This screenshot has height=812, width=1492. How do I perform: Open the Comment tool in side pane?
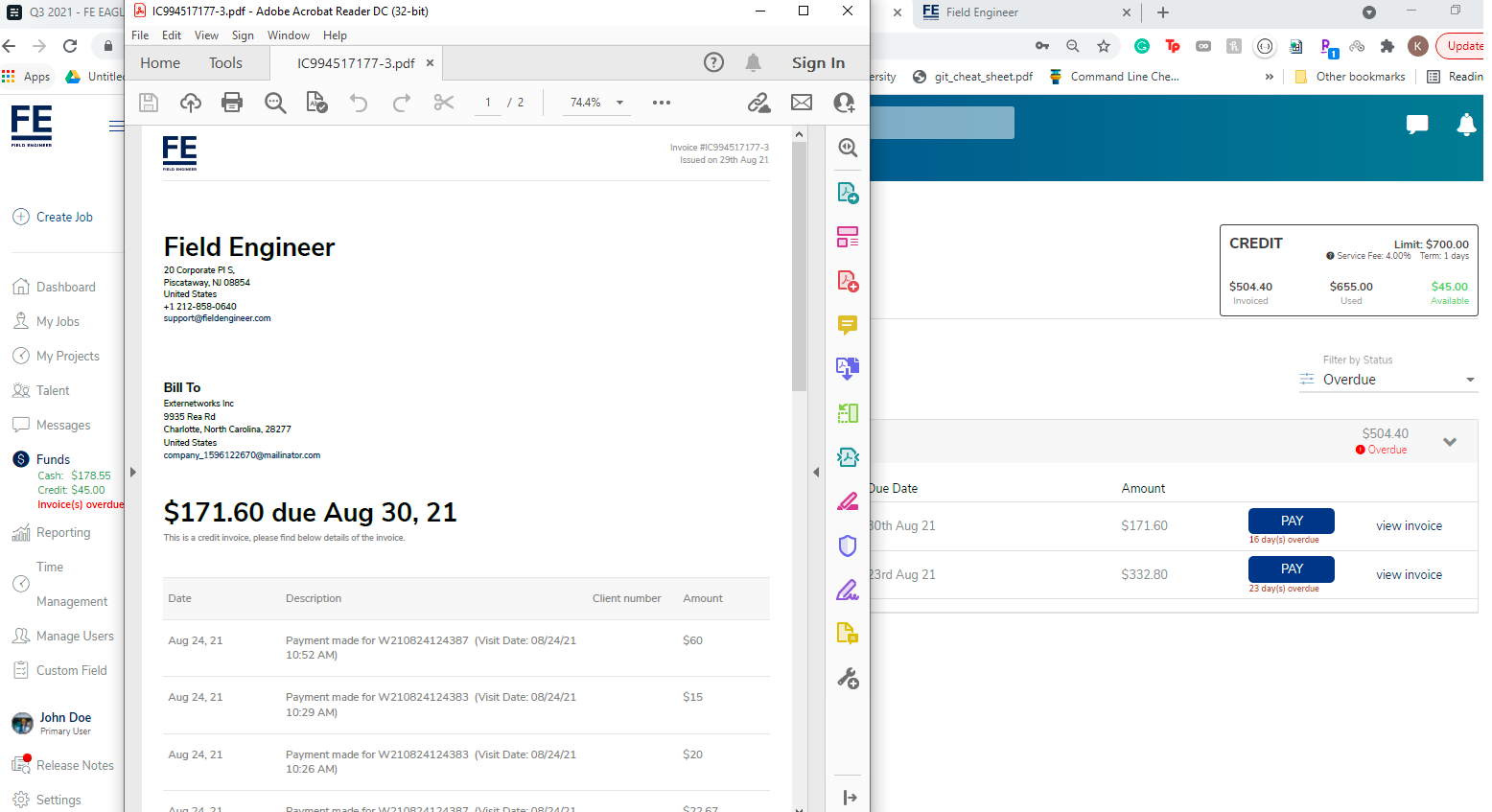coord(848,325)
